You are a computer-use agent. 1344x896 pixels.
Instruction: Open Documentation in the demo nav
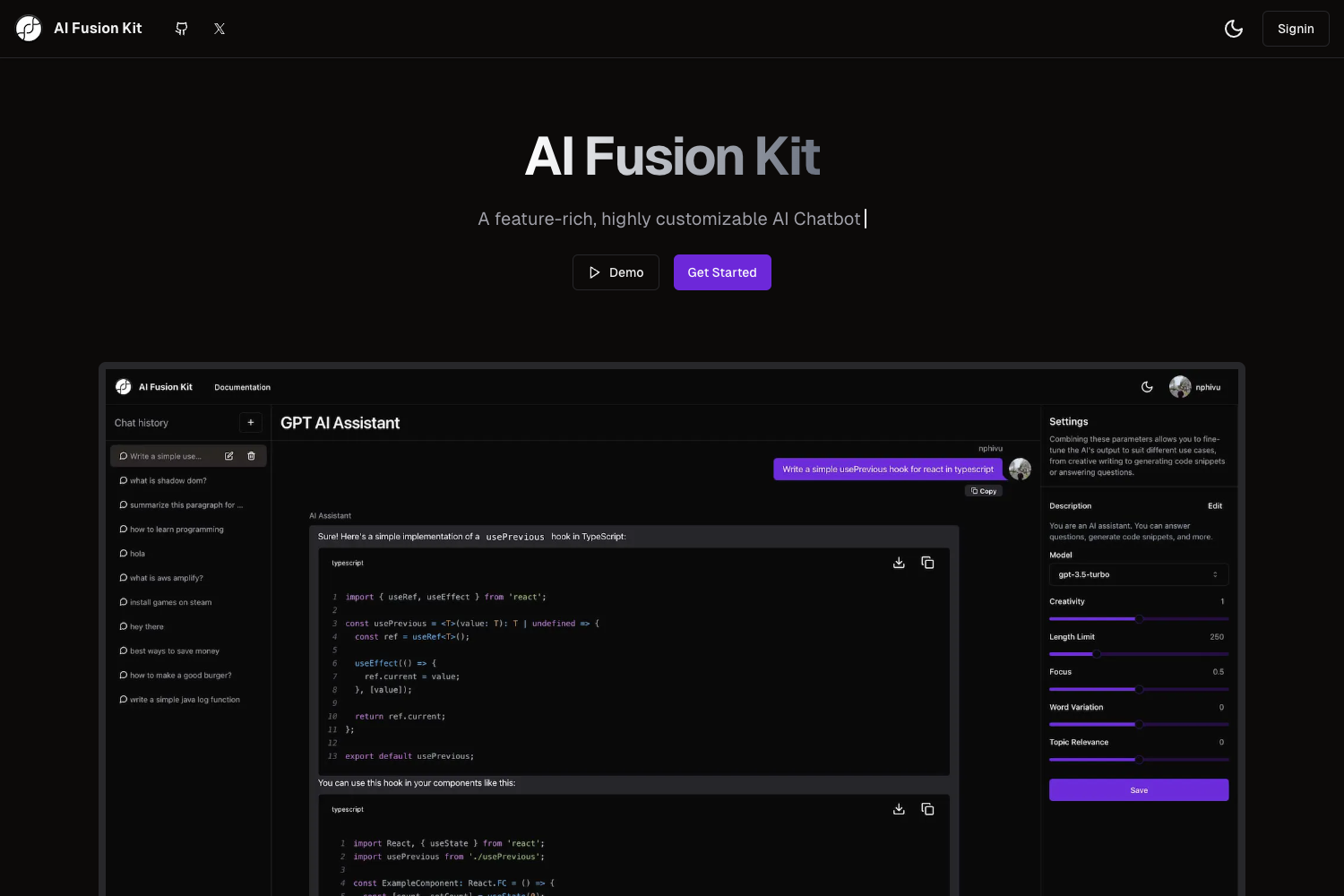coord(242,387)
